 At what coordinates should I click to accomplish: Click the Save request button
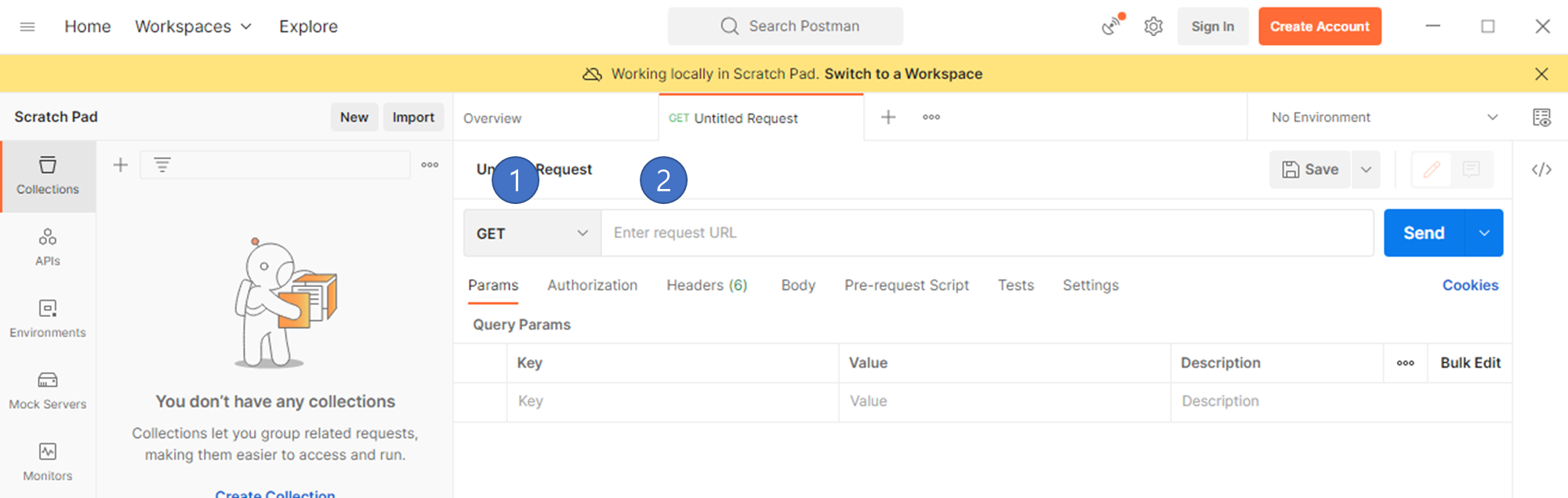point(1310,169)
